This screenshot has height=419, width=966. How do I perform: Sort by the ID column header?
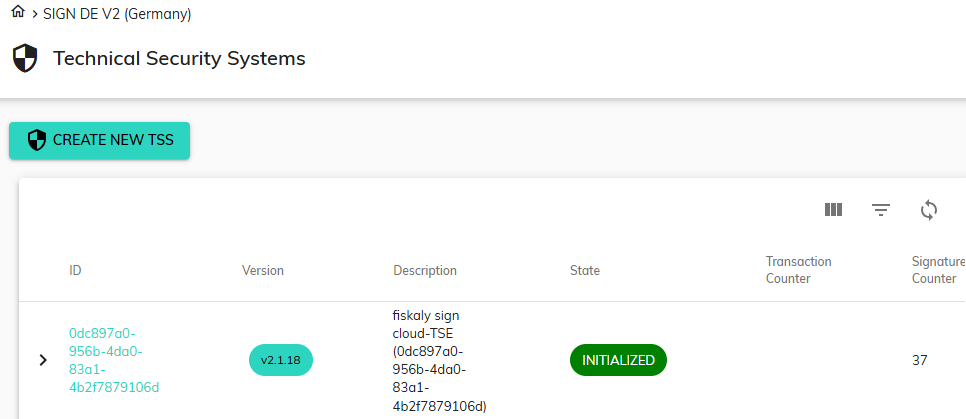click(x=75, y=270)
